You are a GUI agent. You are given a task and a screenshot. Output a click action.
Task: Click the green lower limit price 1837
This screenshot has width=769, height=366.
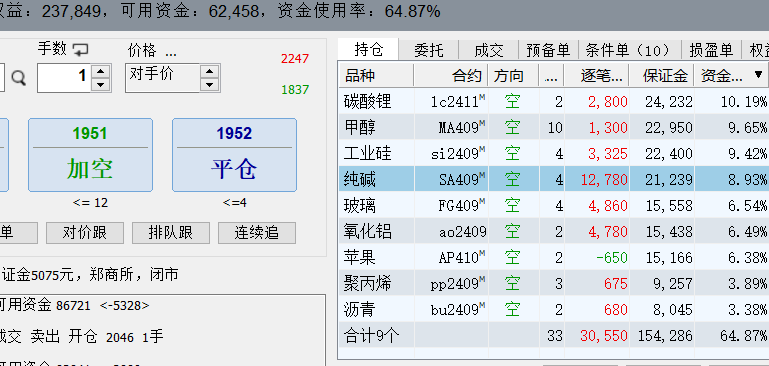(x=295, y=90)
